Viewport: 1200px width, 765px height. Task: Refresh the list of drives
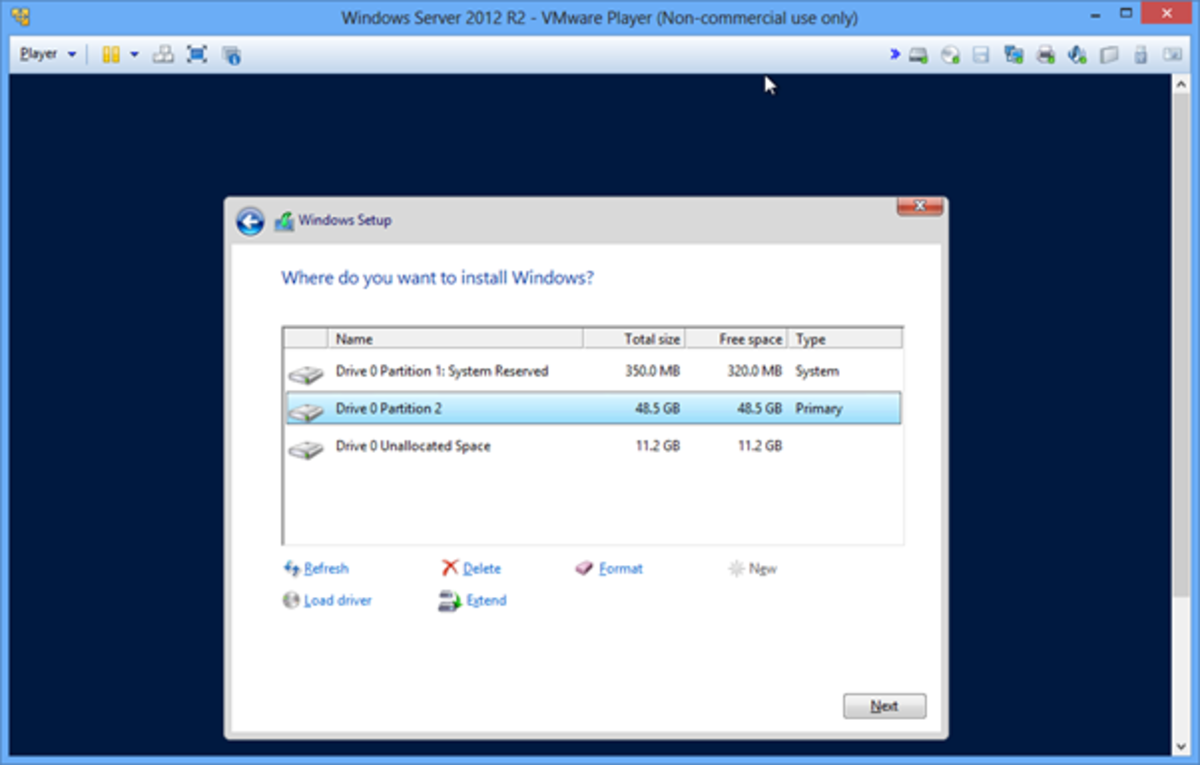point(322,568)
